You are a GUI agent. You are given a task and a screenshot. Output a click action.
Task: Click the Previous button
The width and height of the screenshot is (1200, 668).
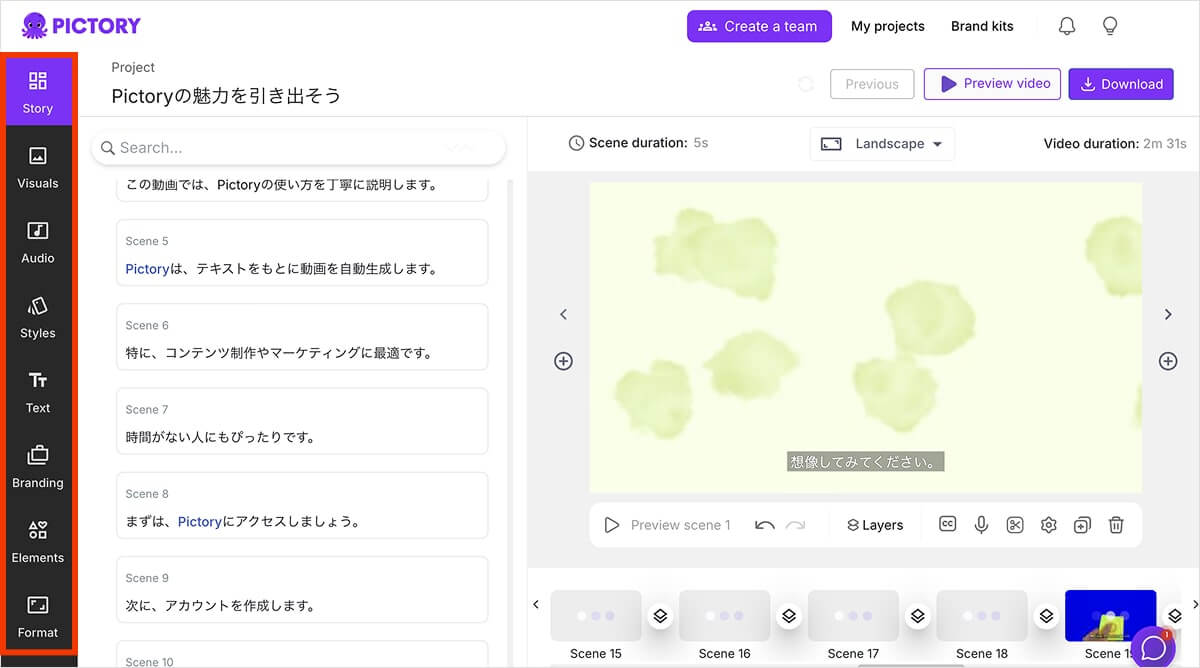coord(872,84)
